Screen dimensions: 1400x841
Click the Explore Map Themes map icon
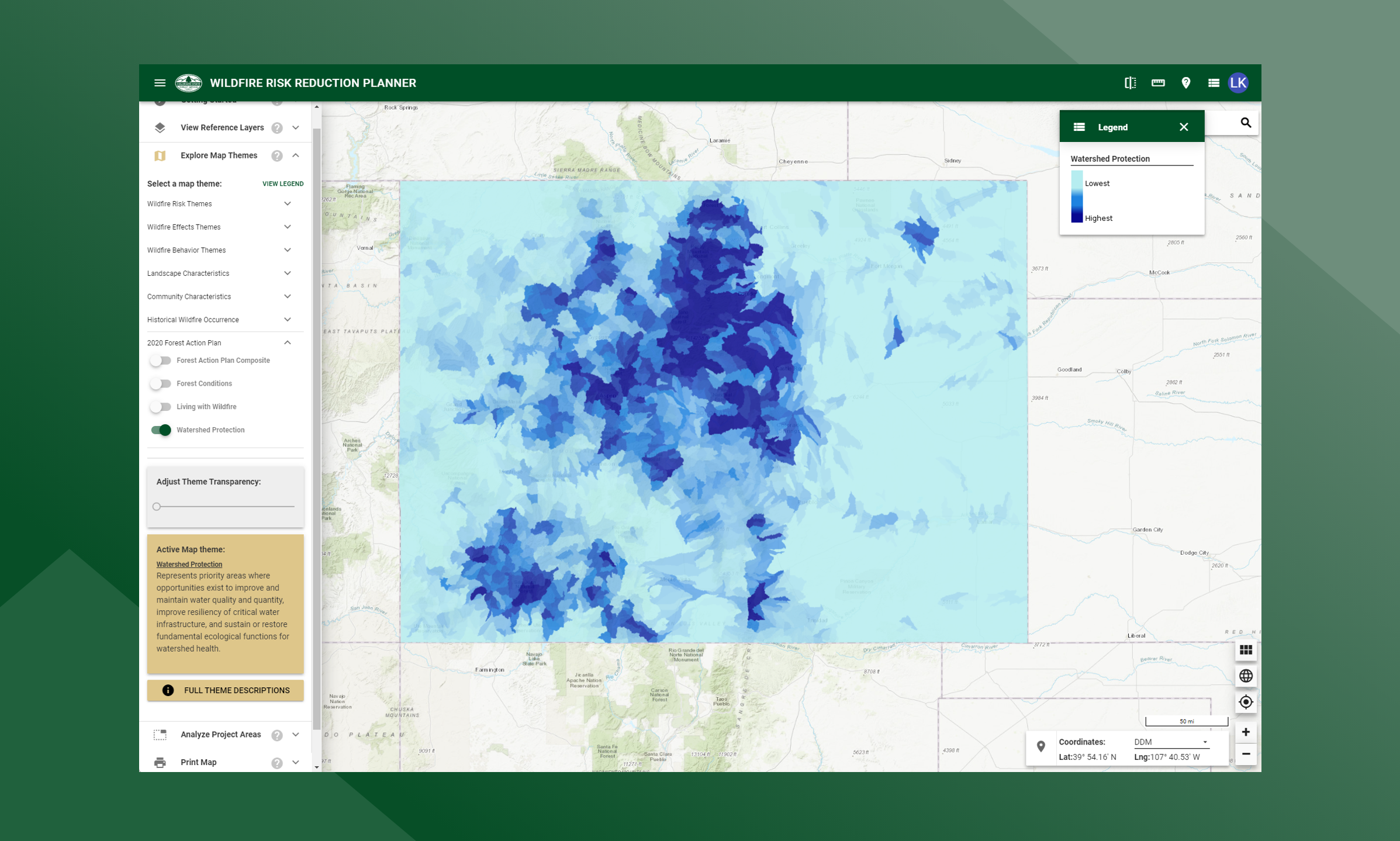coord(160,155)
